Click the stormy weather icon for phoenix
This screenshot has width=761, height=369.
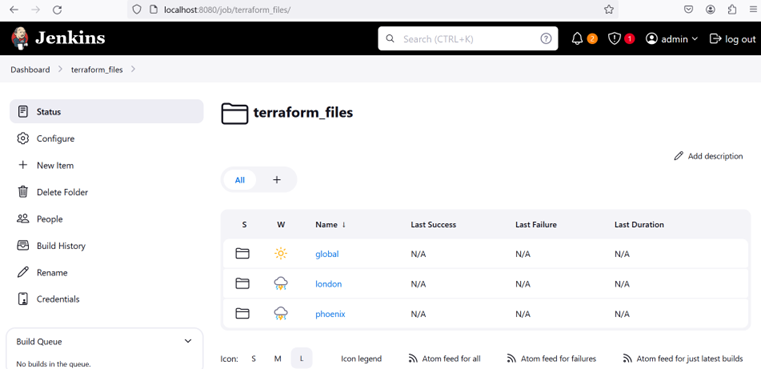281,314
